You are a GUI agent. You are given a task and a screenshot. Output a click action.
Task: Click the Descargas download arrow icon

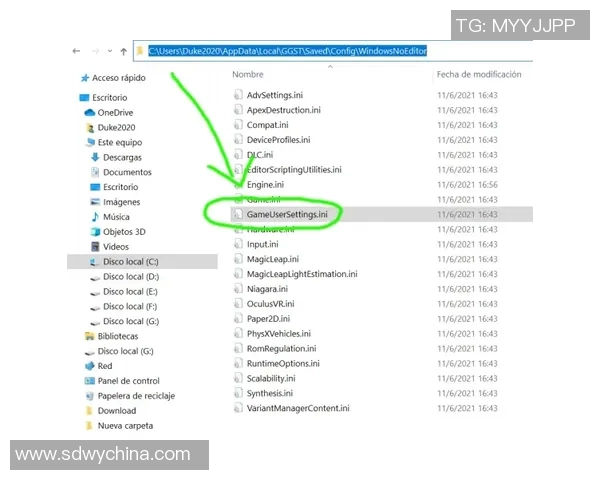[x=95, y=157]
